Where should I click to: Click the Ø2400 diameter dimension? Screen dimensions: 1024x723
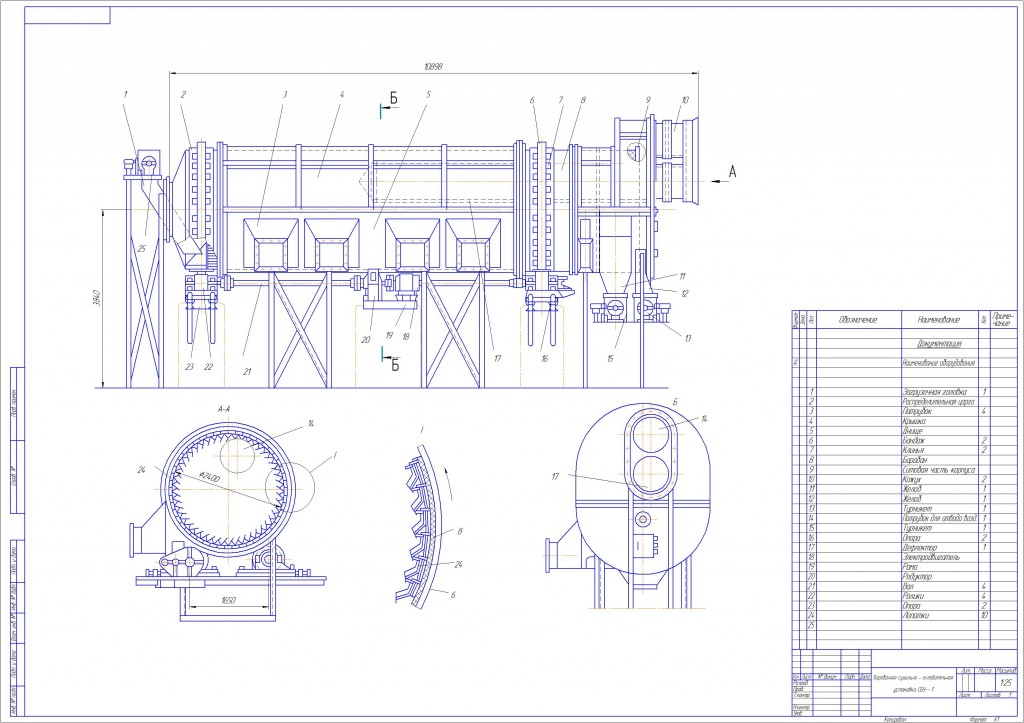[210, 477]
